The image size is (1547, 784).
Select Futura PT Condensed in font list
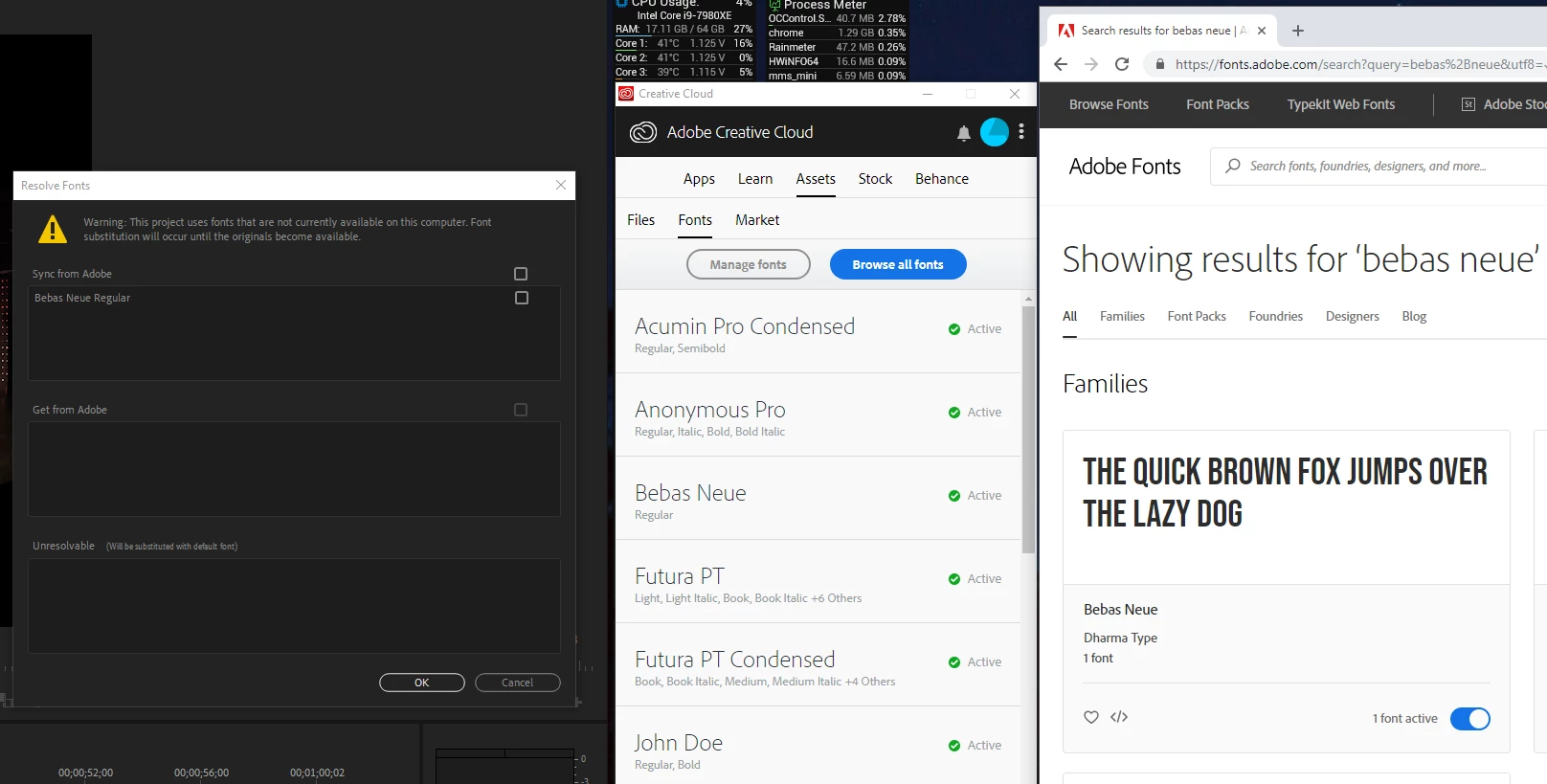tap(818, 665)
